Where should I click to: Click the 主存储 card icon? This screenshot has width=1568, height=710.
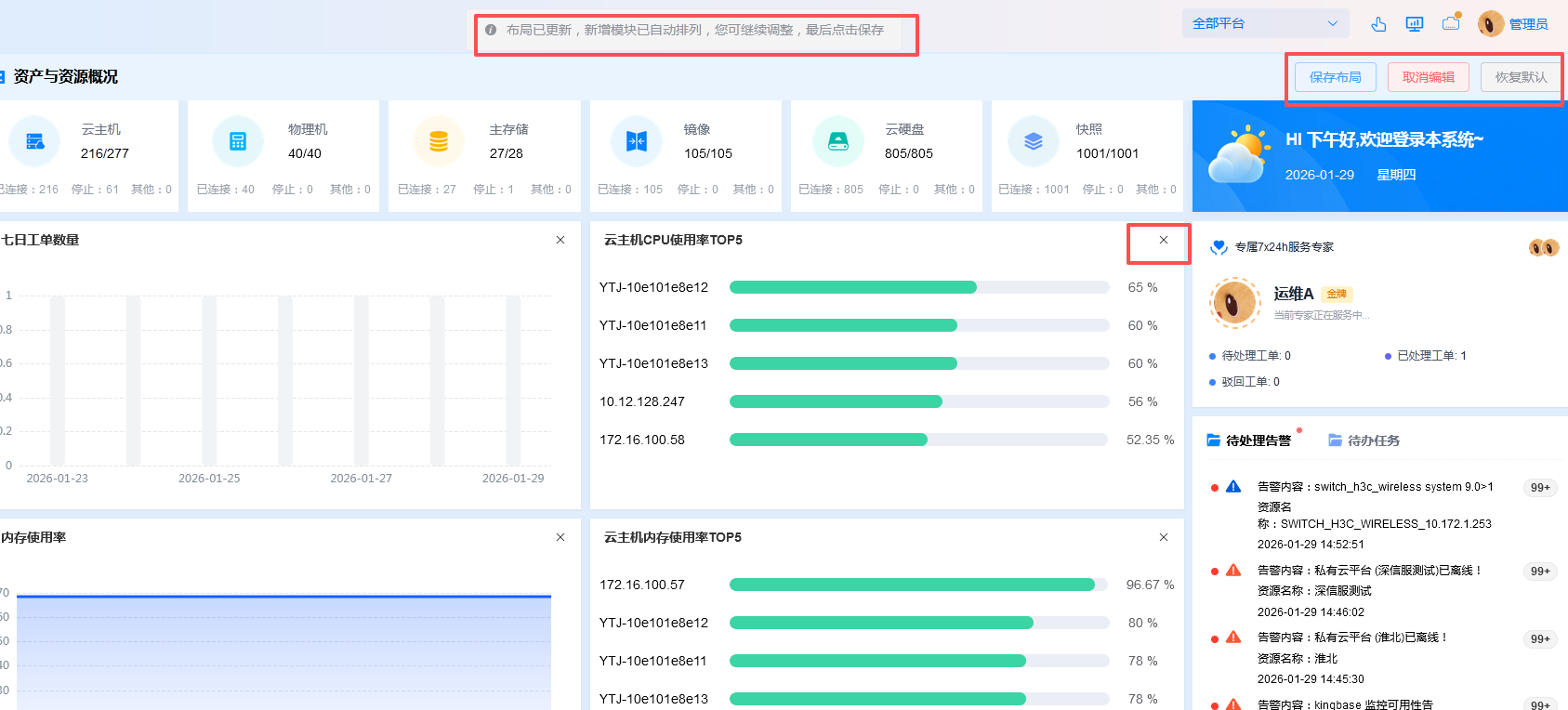[x=439, y=141]
